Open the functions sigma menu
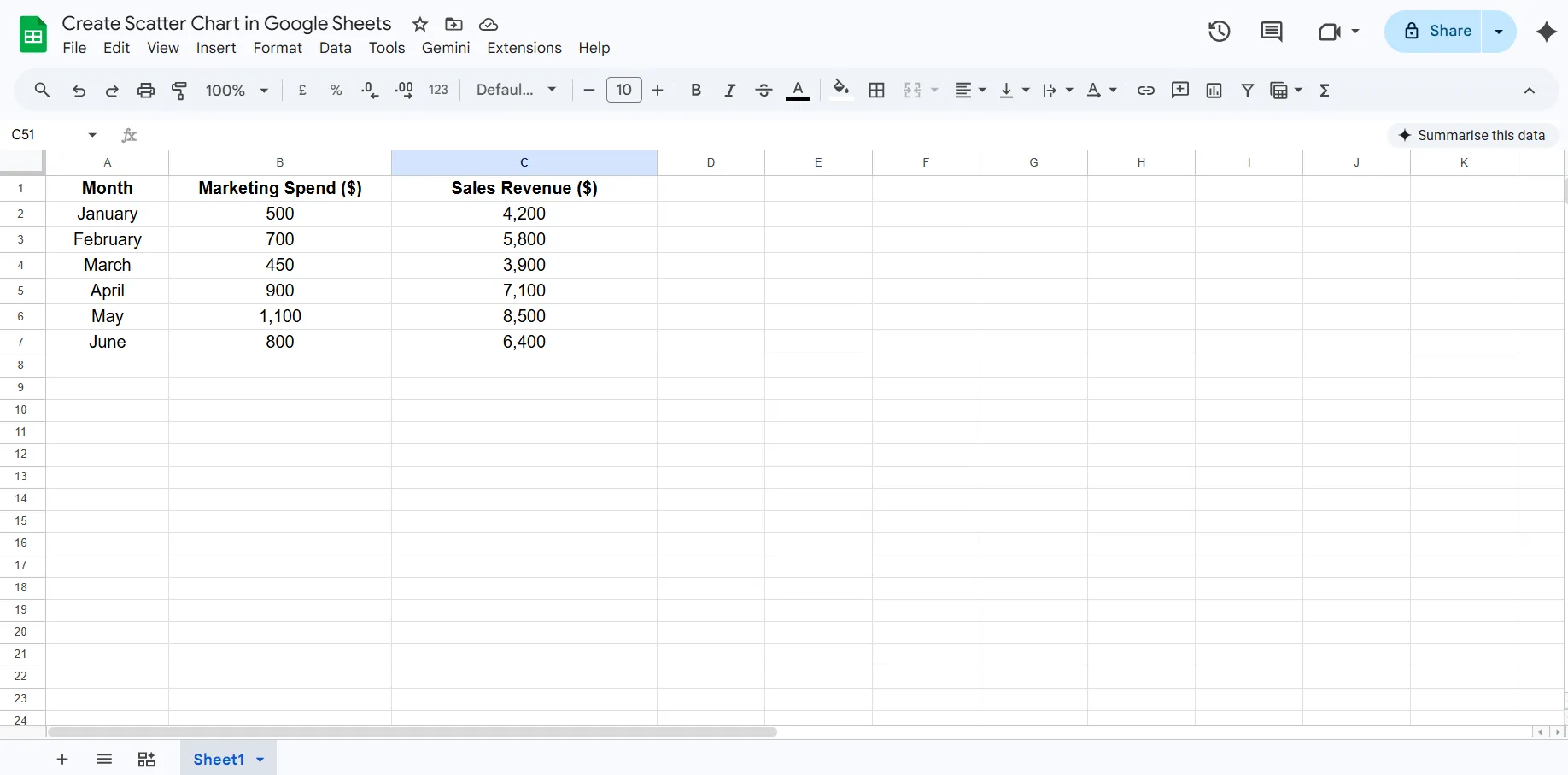 tap(1325, 90)
